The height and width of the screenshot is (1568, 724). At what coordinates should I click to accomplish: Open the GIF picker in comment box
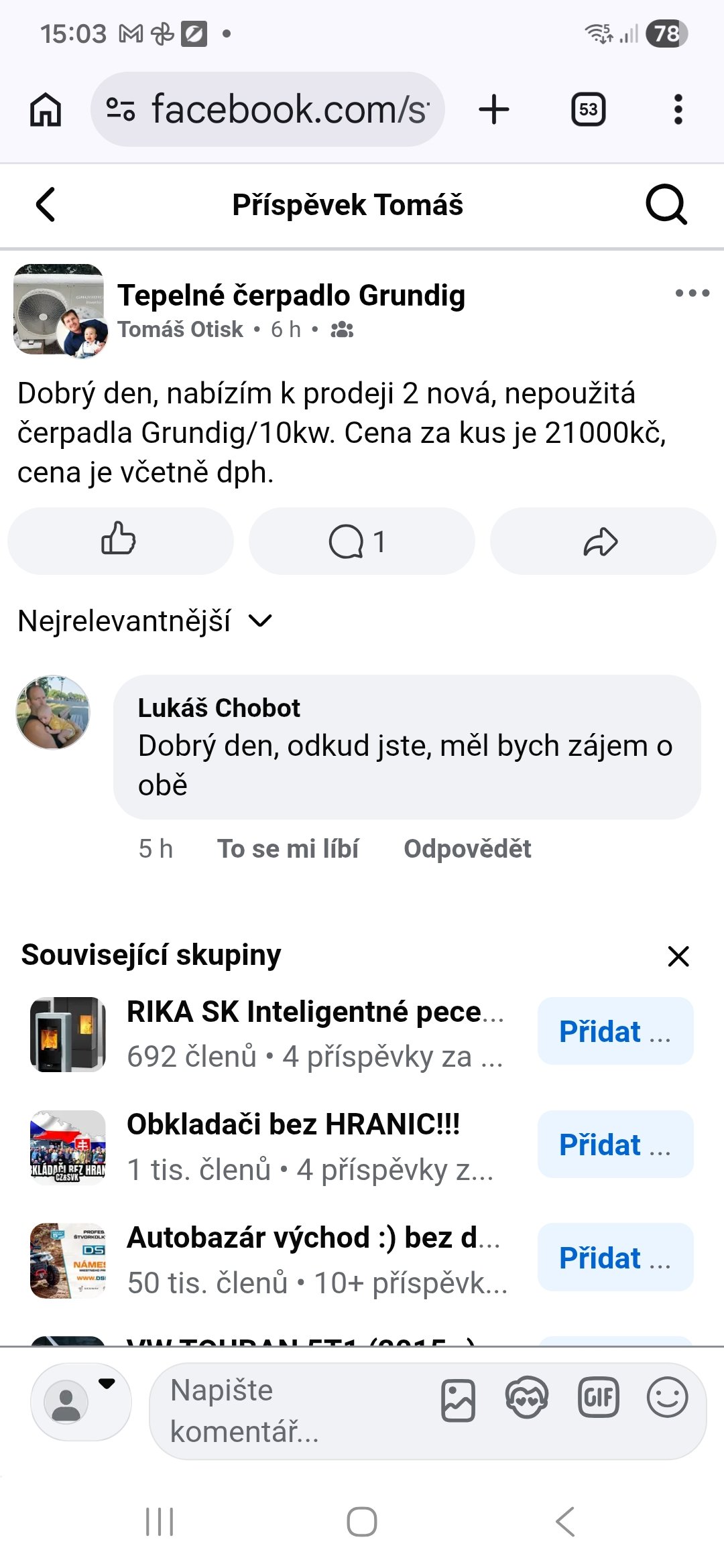598,1398
